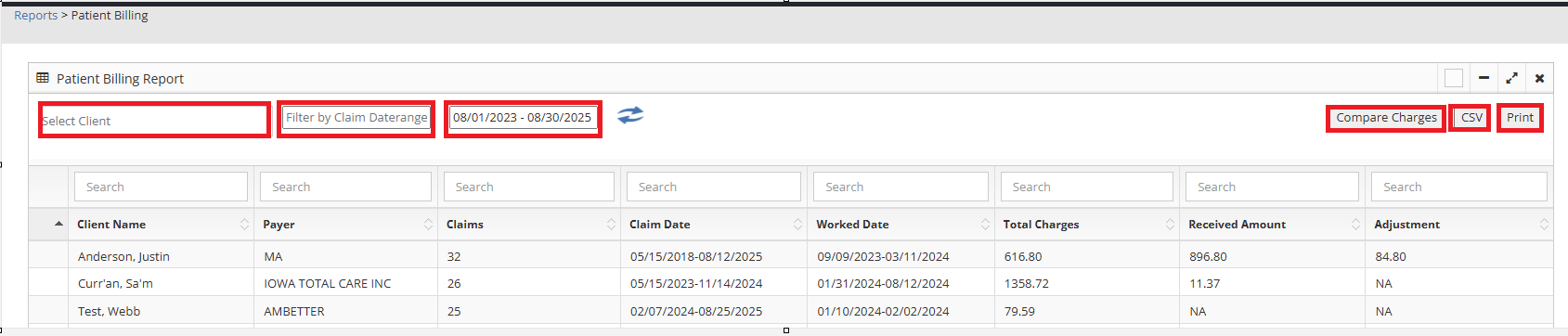
Task: Sort table by Adjustment column
Action: coord(1460,225)
